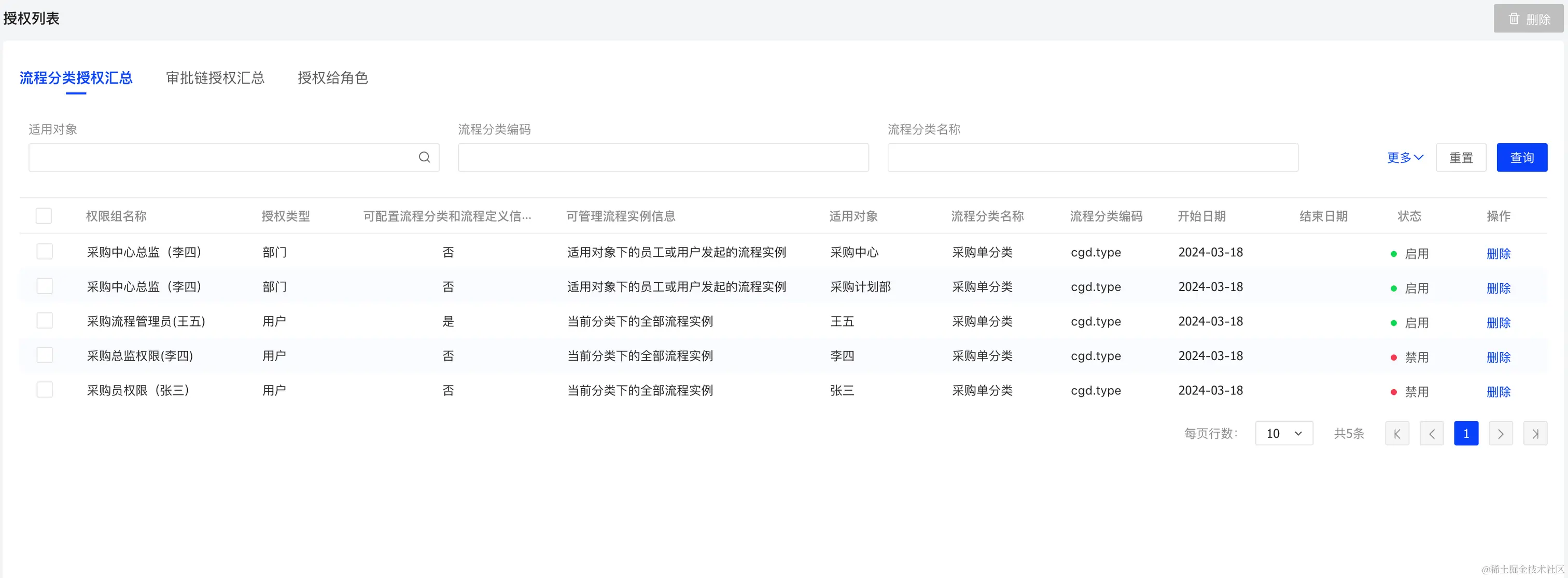Select page number 1 in pagination
The image size is (1568, 578).
click(x=1466, y=434)
